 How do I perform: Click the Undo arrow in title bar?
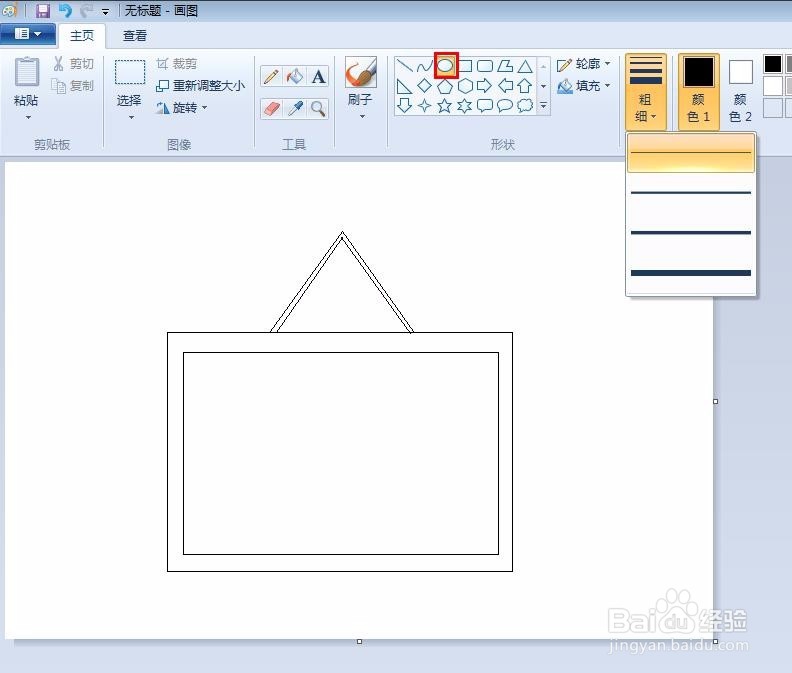[x=65, y=11]
